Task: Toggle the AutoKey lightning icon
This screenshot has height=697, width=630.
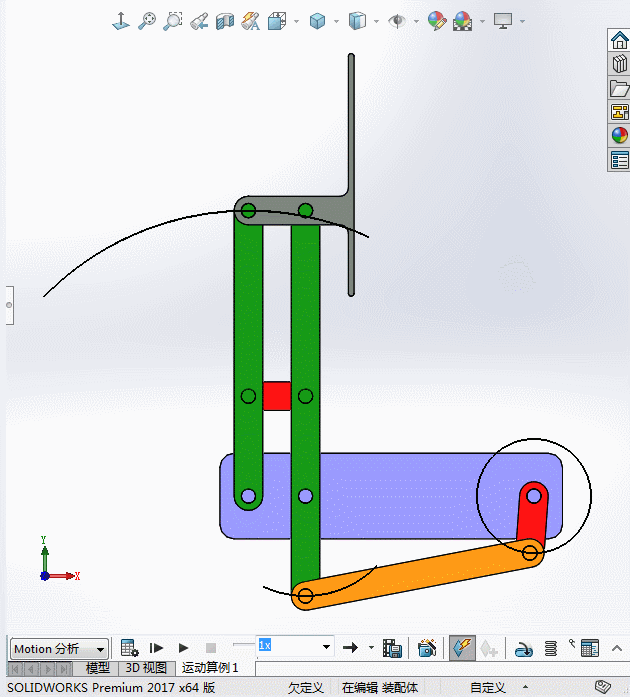Action: (462, 648)
